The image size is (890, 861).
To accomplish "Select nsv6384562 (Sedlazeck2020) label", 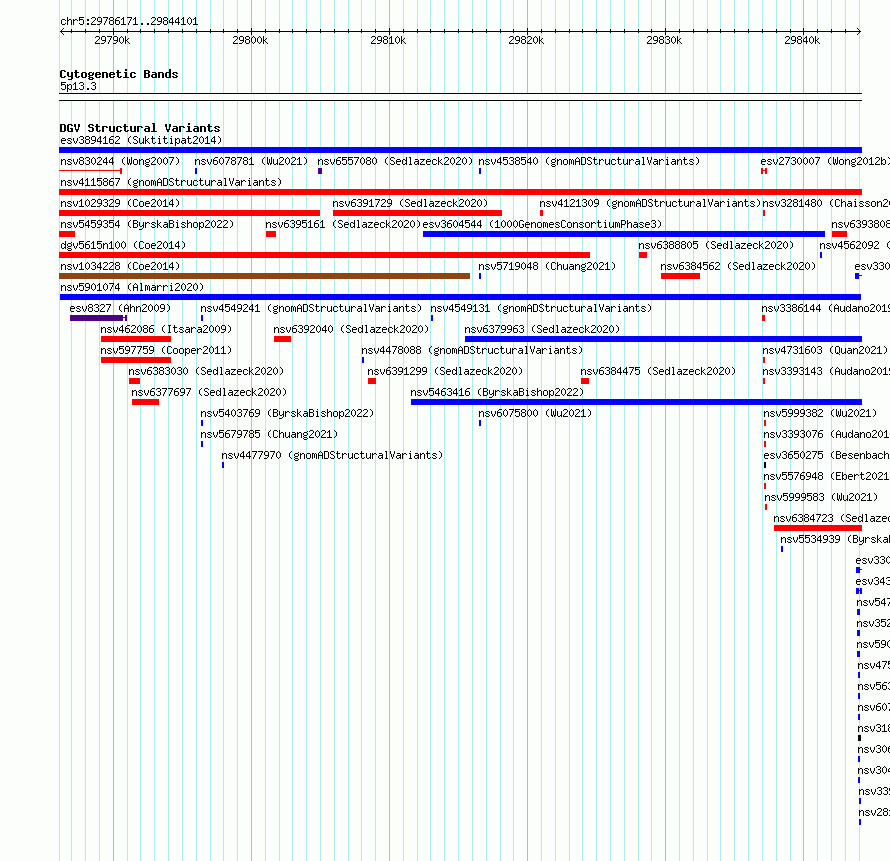I will click(x=738, y=266).
